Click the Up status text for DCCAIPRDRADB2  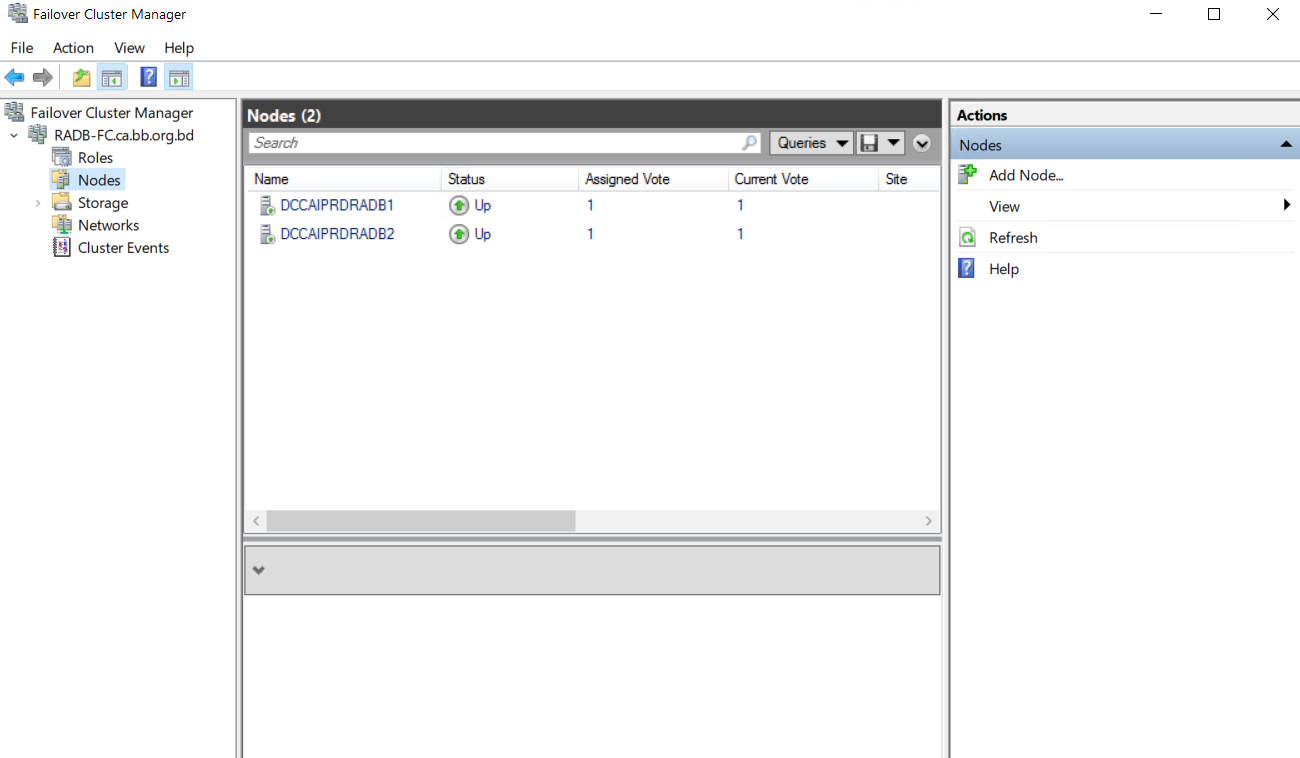pos(483,234)
